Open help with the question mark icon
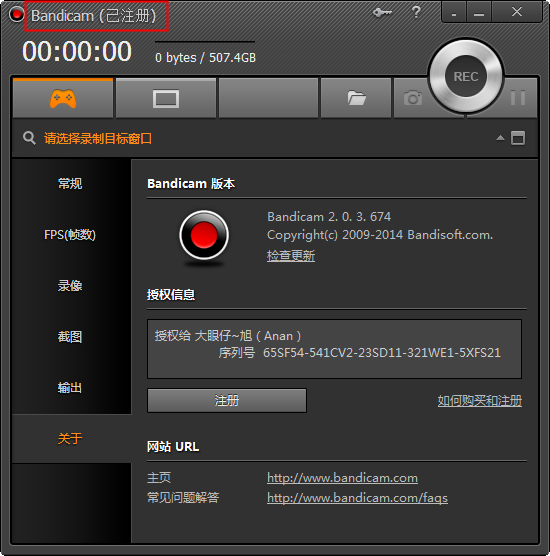 (x=416, y=12)
